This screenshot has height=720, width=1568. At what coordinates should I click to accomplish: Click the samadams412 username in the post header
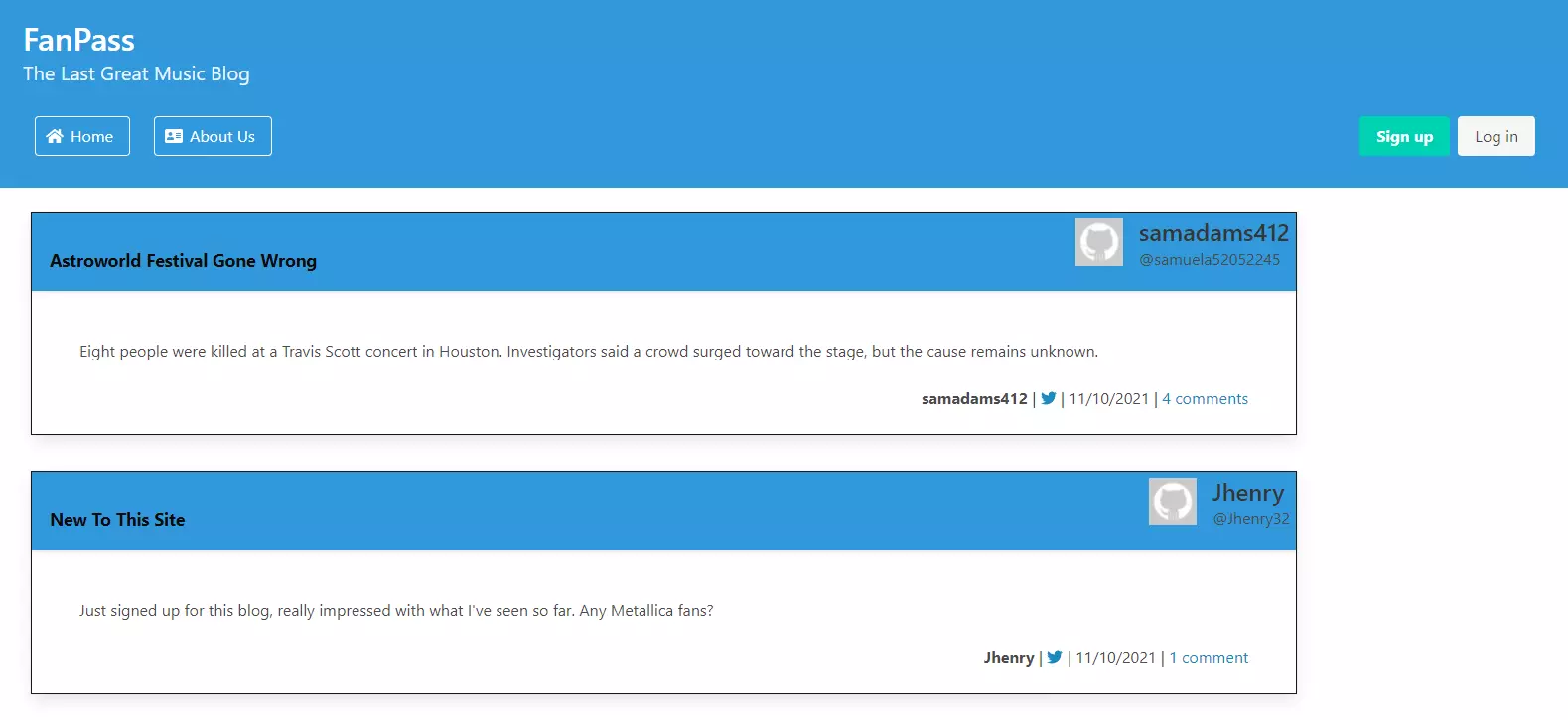tap(1212, 233)
